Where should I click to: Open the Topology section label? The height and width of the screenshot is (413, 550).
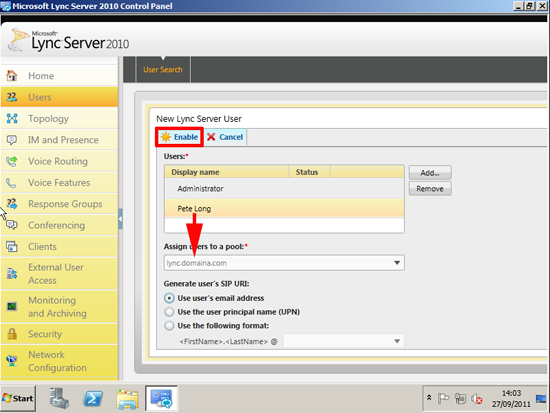click(x=48, y=119)
